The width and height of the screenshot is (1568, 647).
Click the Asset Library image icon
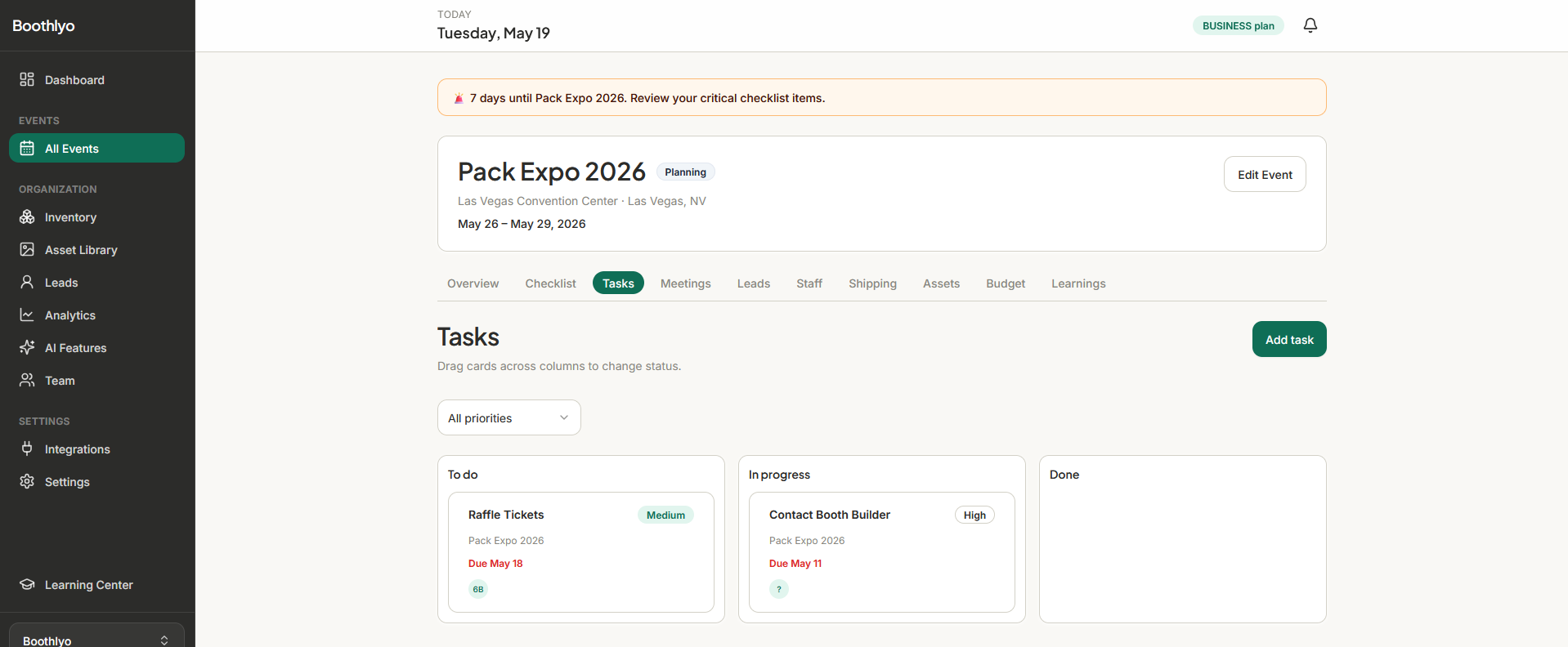[27, 249]
